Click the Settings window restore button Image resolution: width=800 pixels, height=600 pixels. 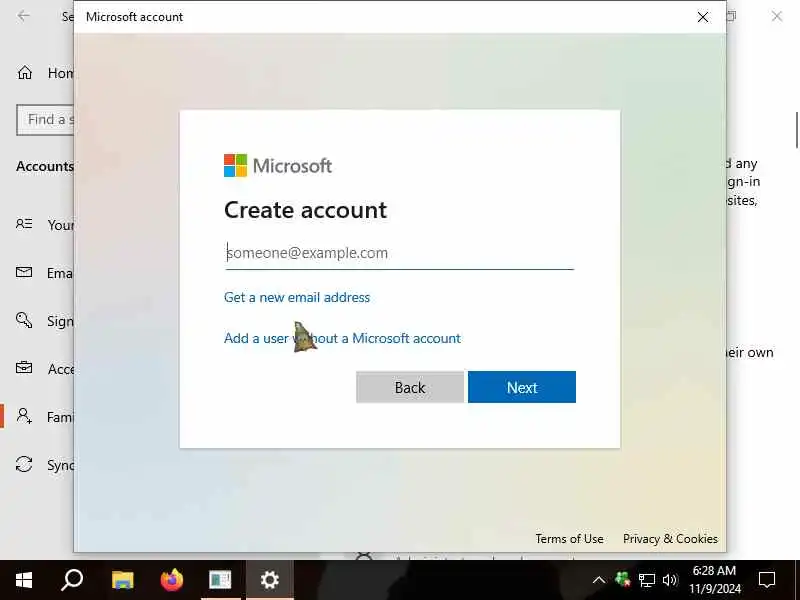click(x=731, y=16)
